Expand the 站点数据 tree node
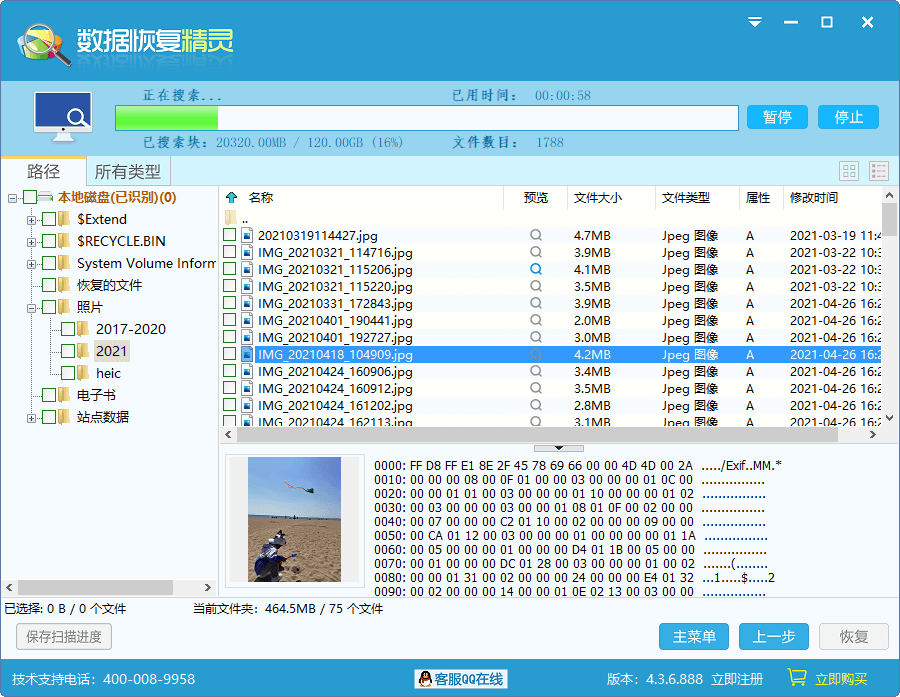 [x=32, y=417]
